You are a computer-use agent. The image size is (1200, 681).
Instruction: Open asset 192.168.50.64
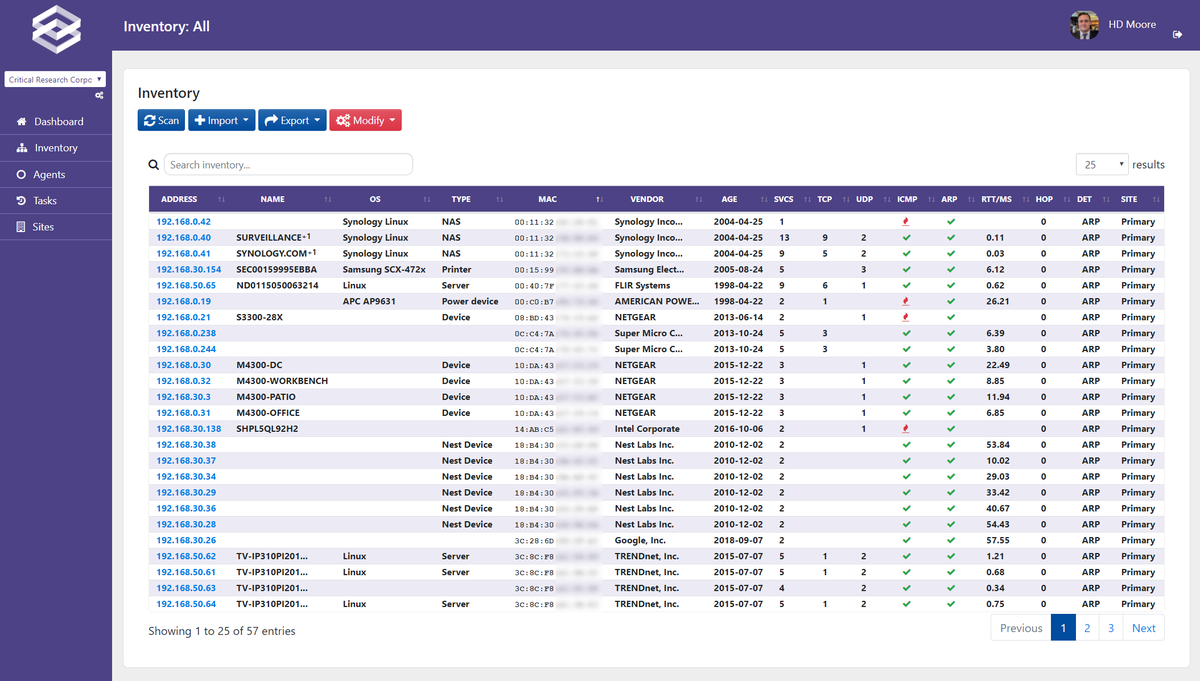tap(186, 605)
